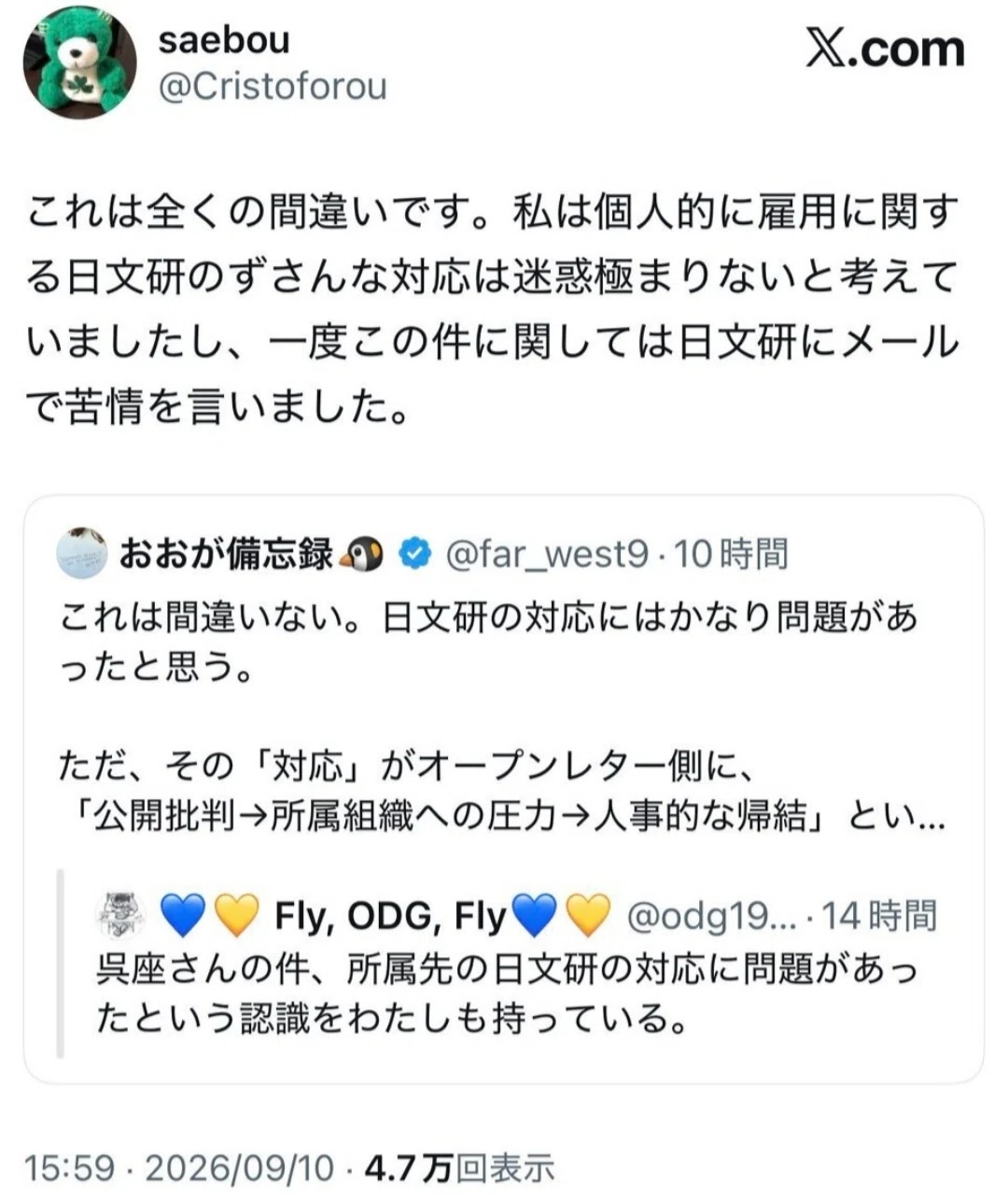
Task: Click the blue verified badge
Action: coord(415,555)
